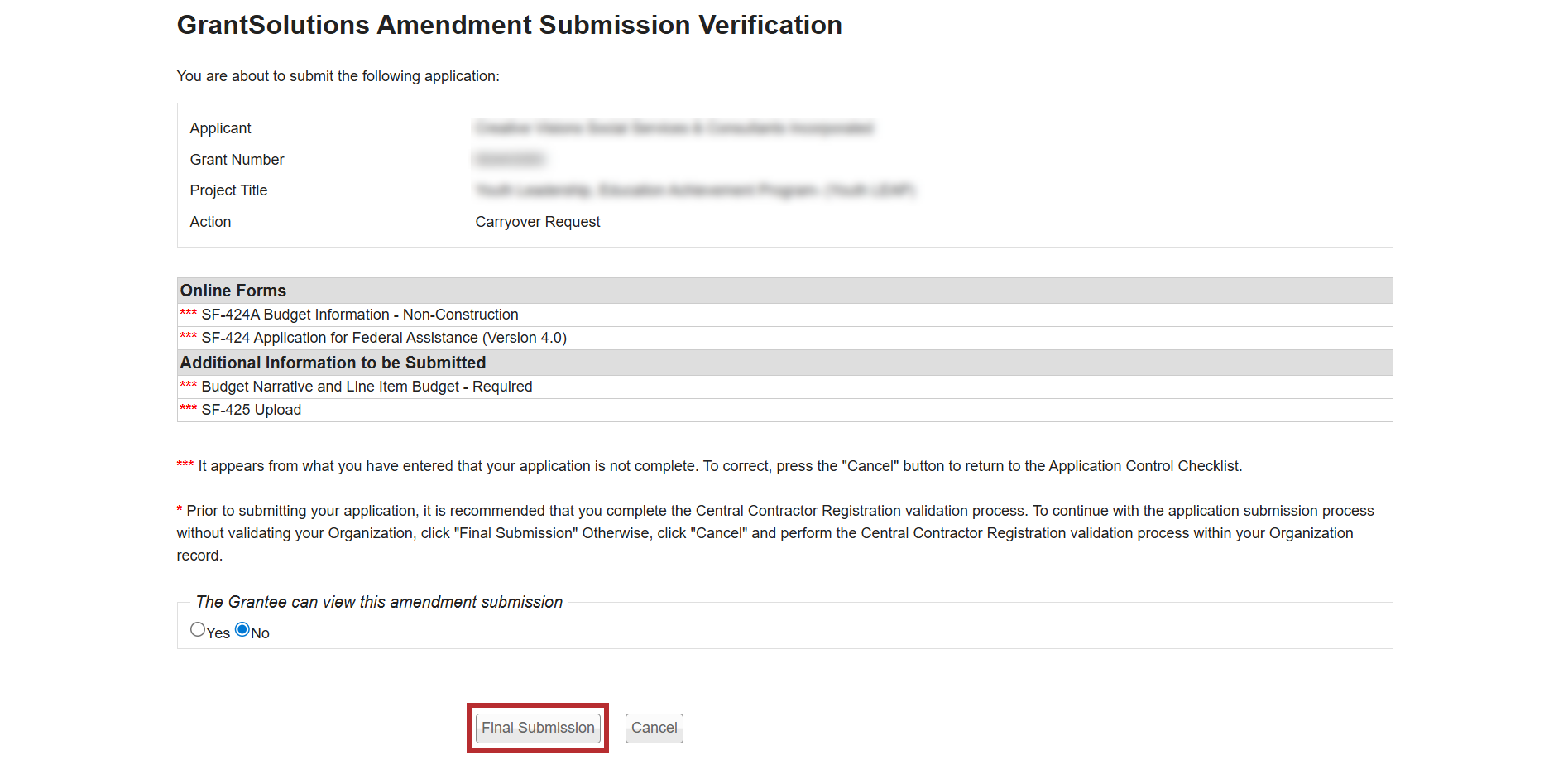This screenshot has width=1568, height=765.
Task: Click the Carryover Request action value
Action: [538, 222]
